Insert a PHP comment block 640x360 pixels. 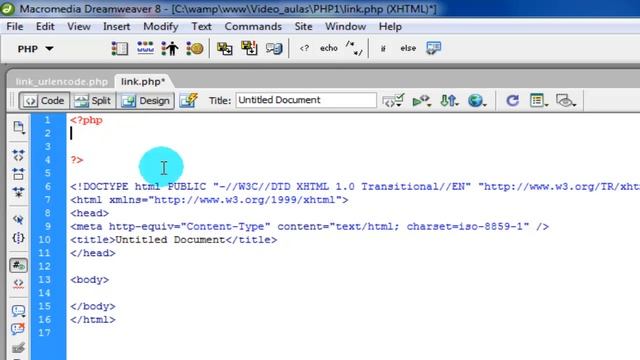coord(353,48)
